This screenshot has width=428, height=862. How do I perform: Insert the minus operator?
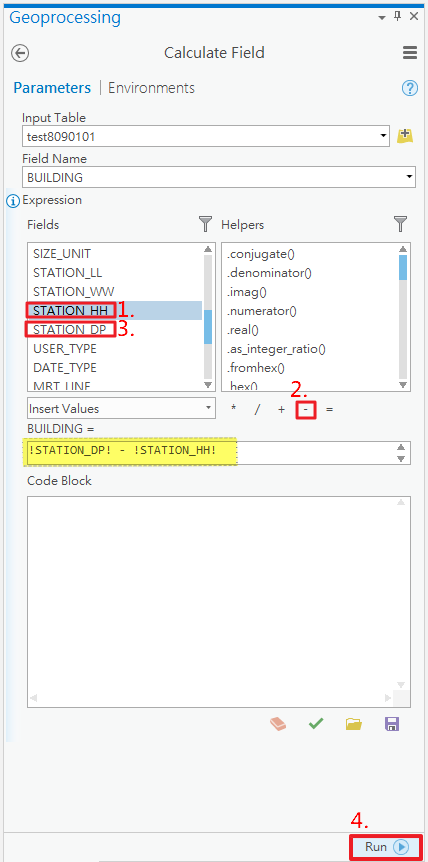pos(306,410)
